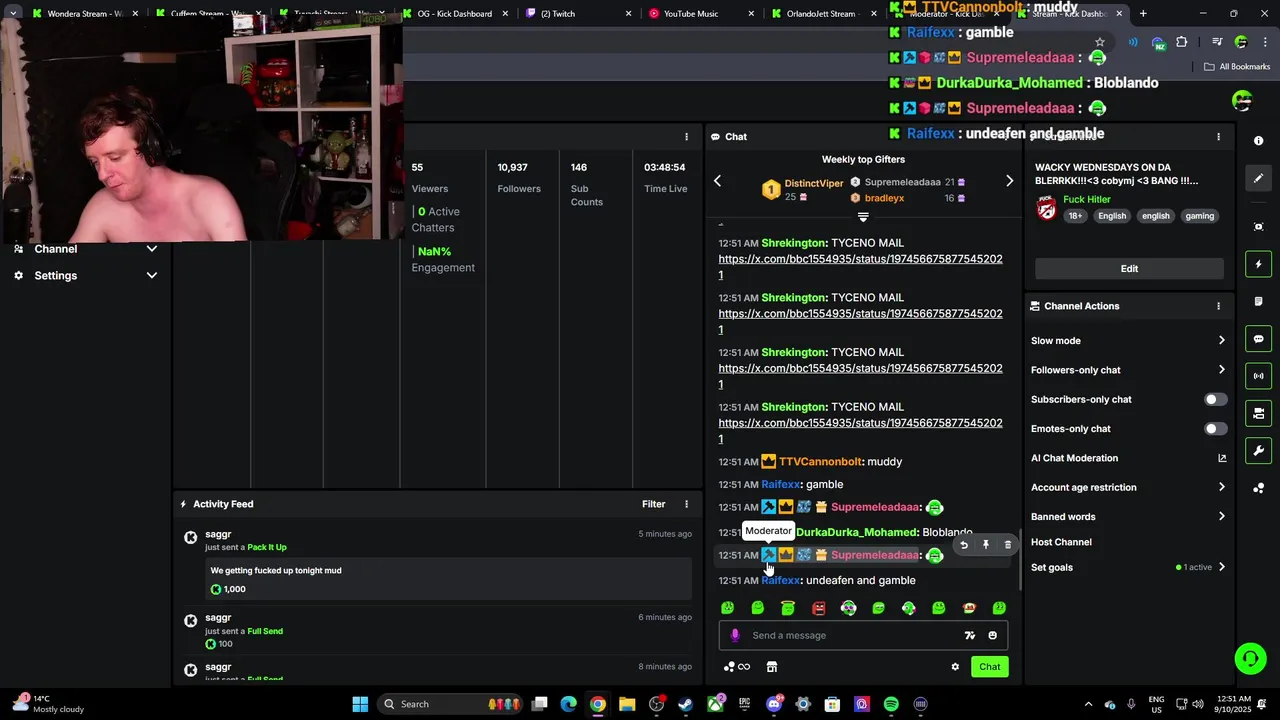Open the Activity Feed three-dot menu
The width and height of the screenshot is (1280, 720).
686,504
